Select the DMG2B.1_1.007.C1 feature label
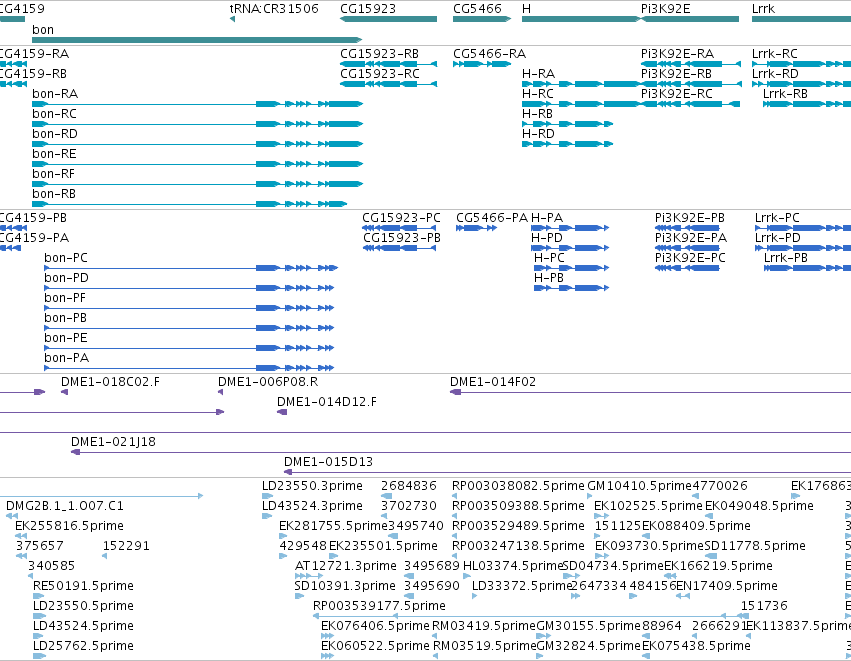Screen dimensions: 851x661 tap(65, 506)
